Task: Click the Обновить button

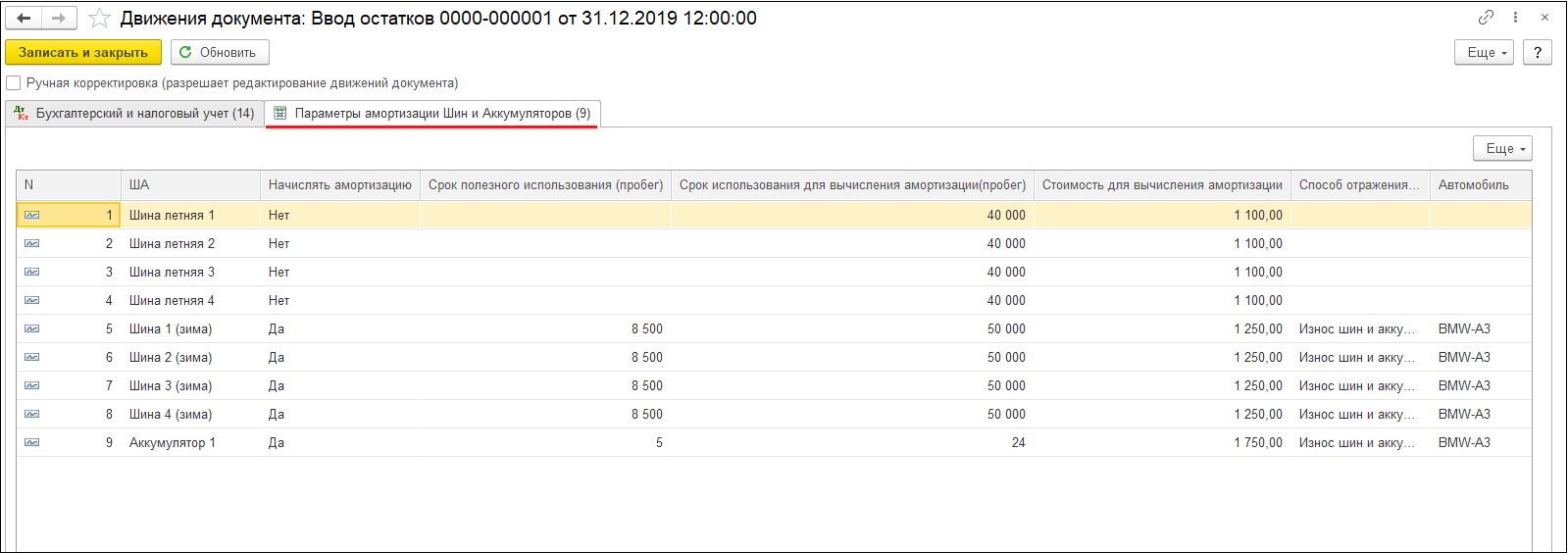Action: (220, 52)
